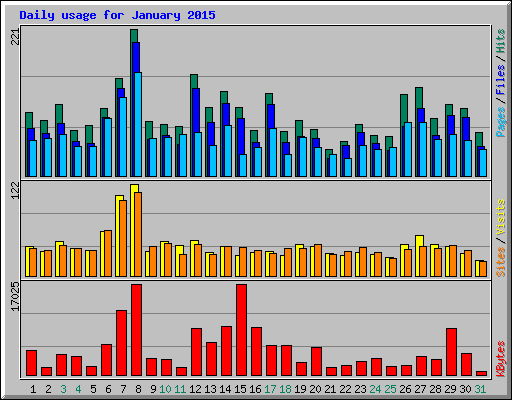Click day 27 on the x-axis
This screenshot has width=512, height=400.
pos(420,389)
